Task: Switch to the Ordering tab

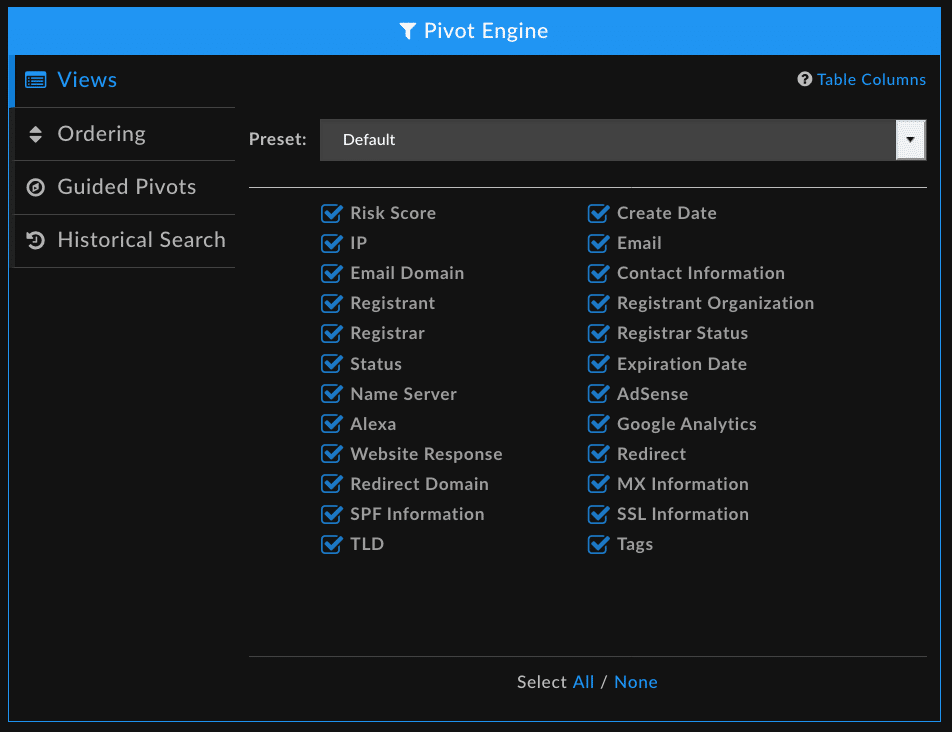Action: coord(101,134)
